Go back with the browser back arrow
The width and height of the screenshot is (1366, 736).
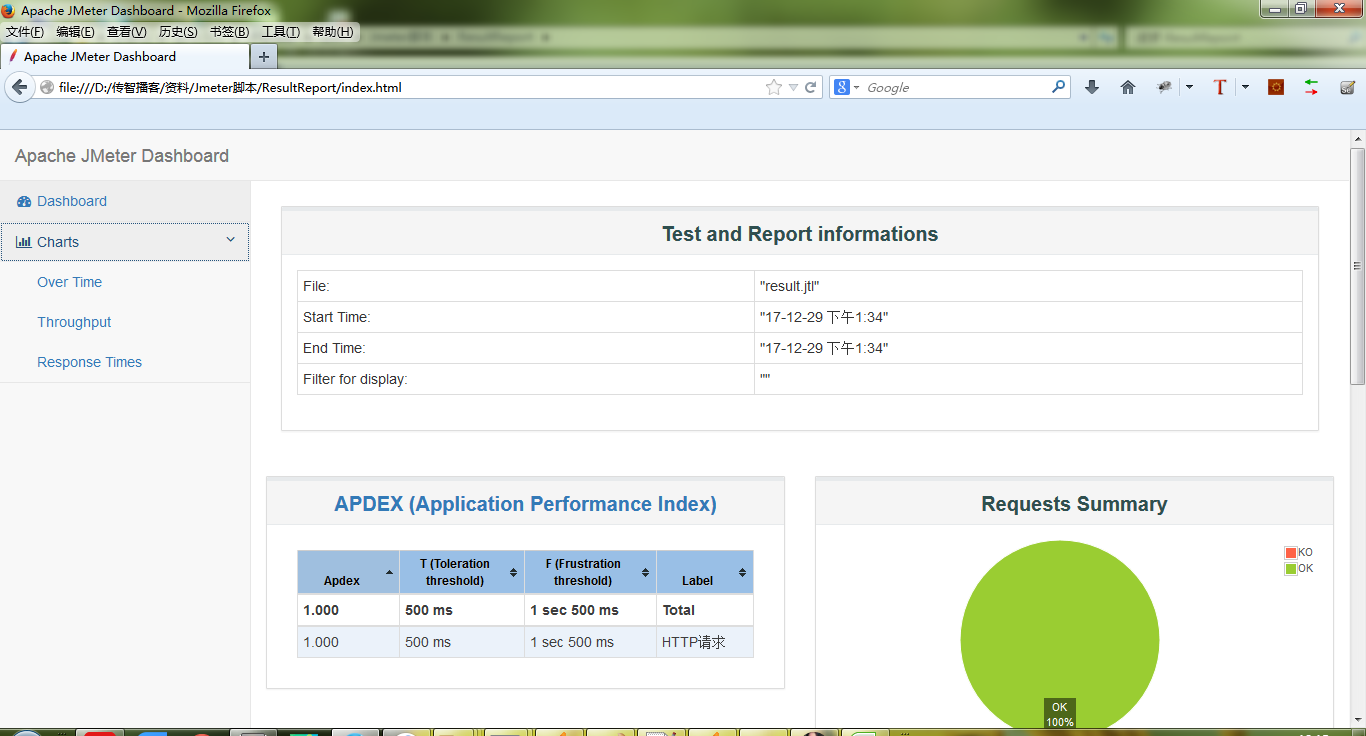click(19, 87)
